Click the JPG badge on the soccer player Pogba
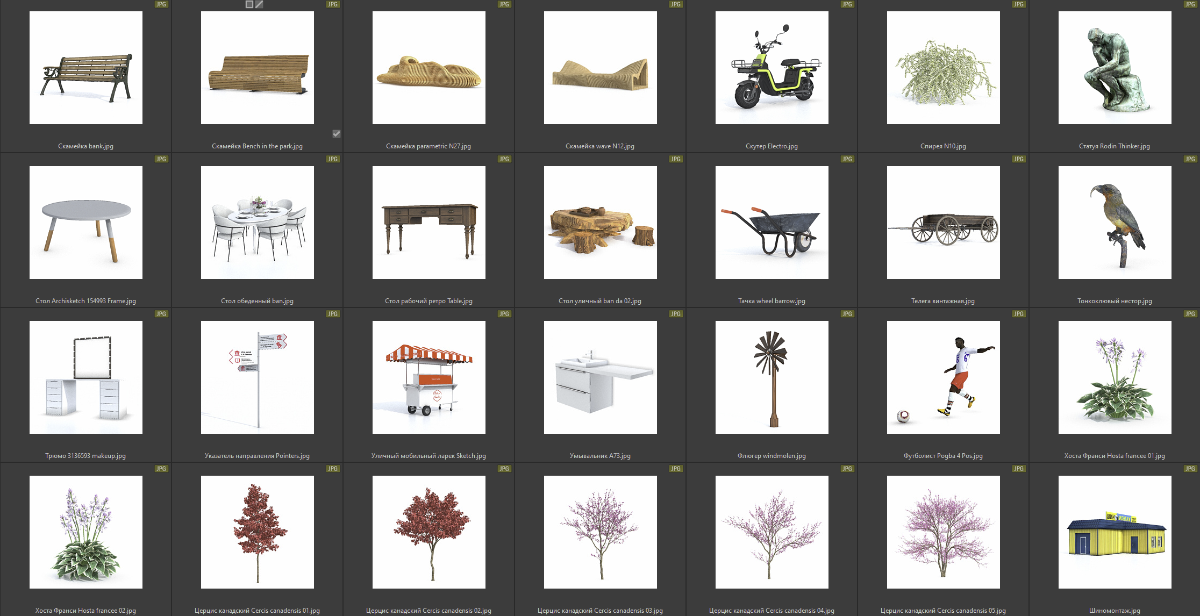The image size is (1200, 616). tap(1018, 314)
